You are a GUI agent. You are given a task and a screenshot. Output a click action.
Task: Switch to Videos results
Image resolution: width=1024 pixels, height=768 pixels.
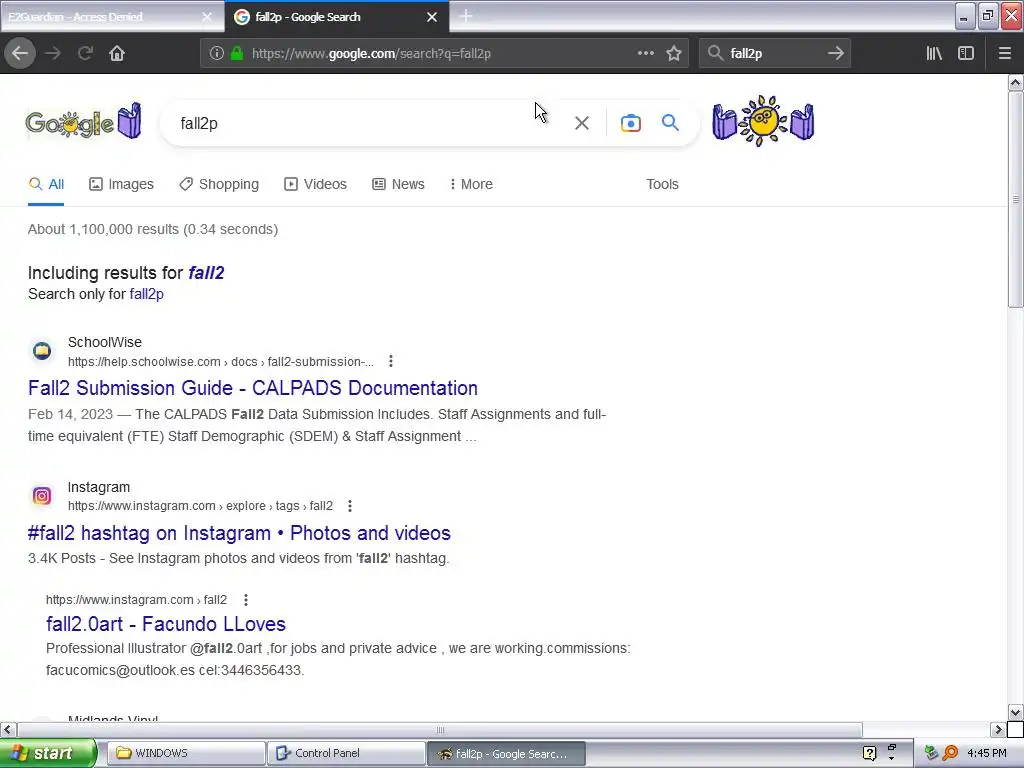[x=315, y=184]
